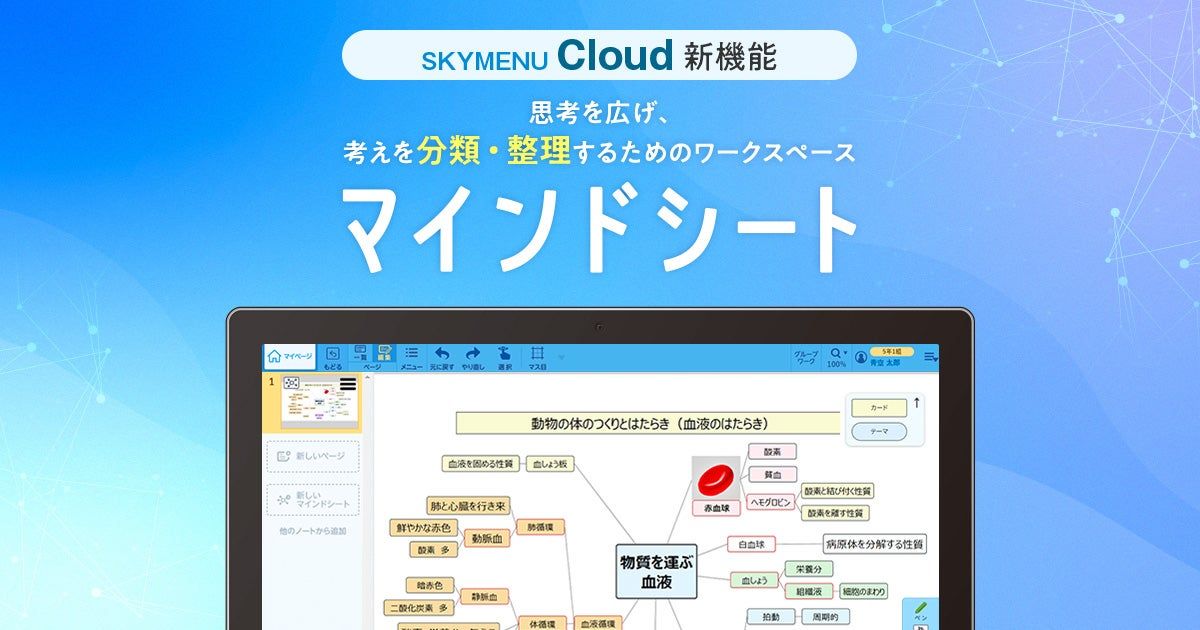Switch to page 一覧 list view
This screenshot has width=1200, height=630.
[361, 353]
